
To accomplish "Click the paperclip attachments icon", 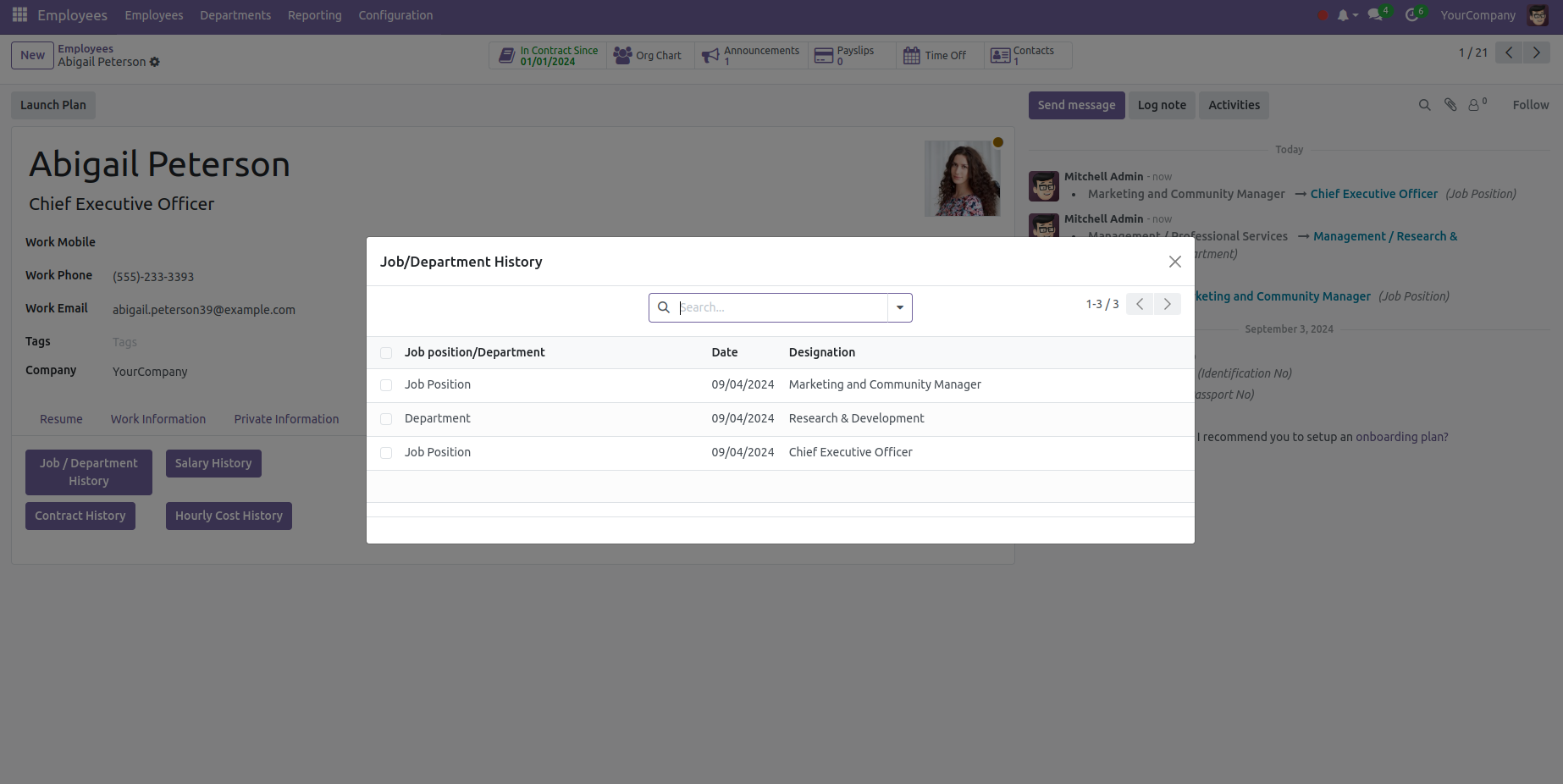I will point(1450,105).
